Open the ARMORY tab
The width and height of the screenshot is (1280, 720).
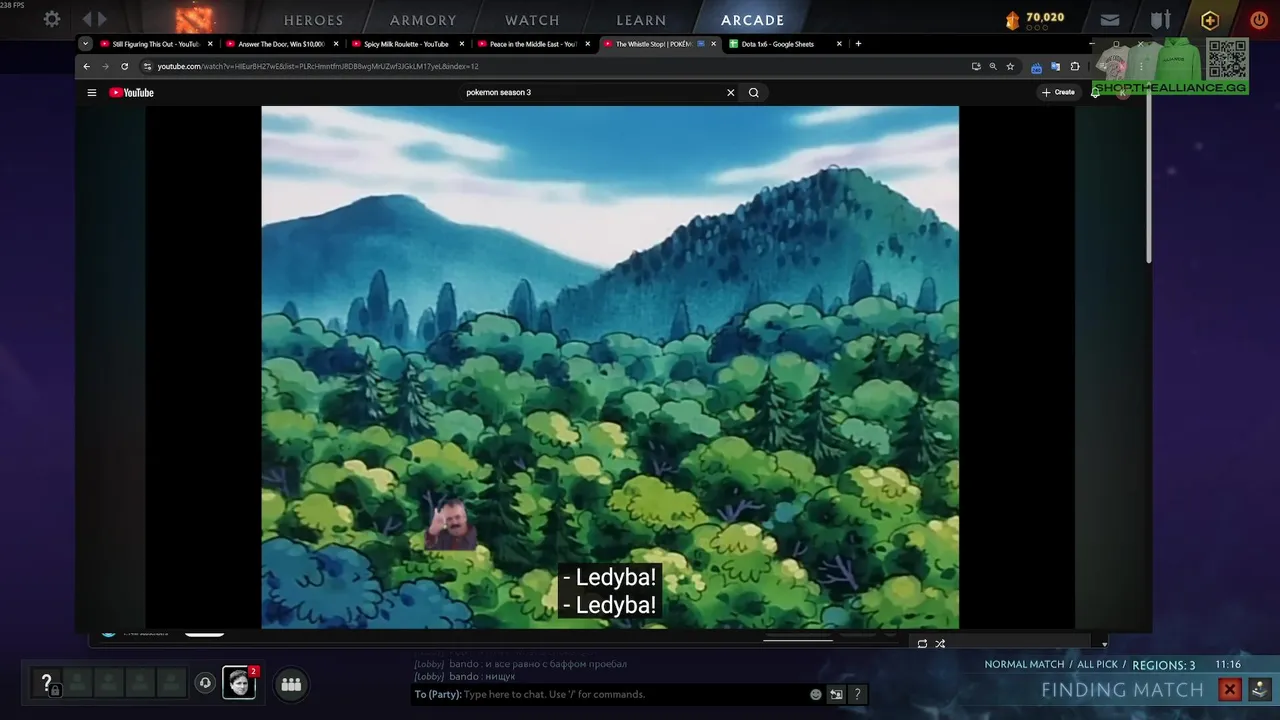click(423, 20)
